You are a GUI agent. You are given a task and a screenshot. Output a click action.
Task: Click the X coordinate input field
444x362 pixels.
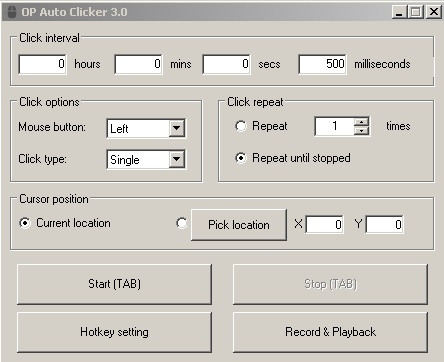(x=325, y=225)
